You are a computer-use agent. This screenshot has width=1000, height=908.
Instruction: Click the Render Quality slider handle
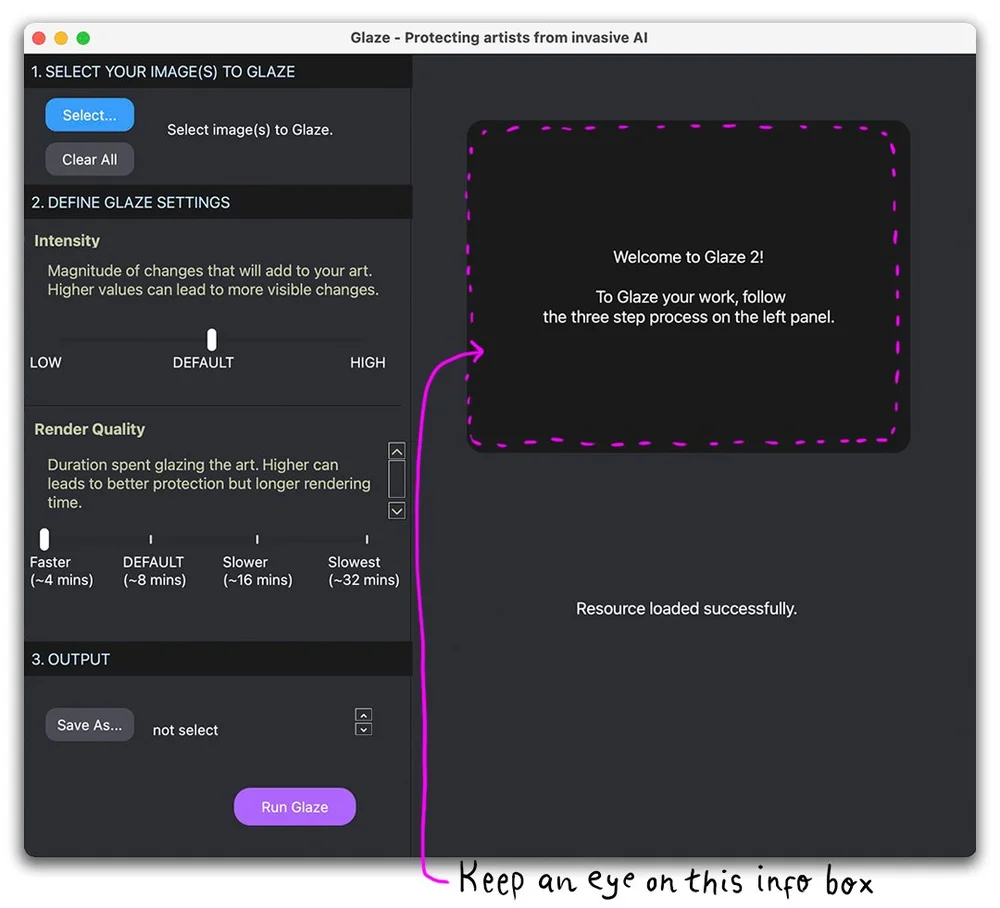tap(44, 539)
